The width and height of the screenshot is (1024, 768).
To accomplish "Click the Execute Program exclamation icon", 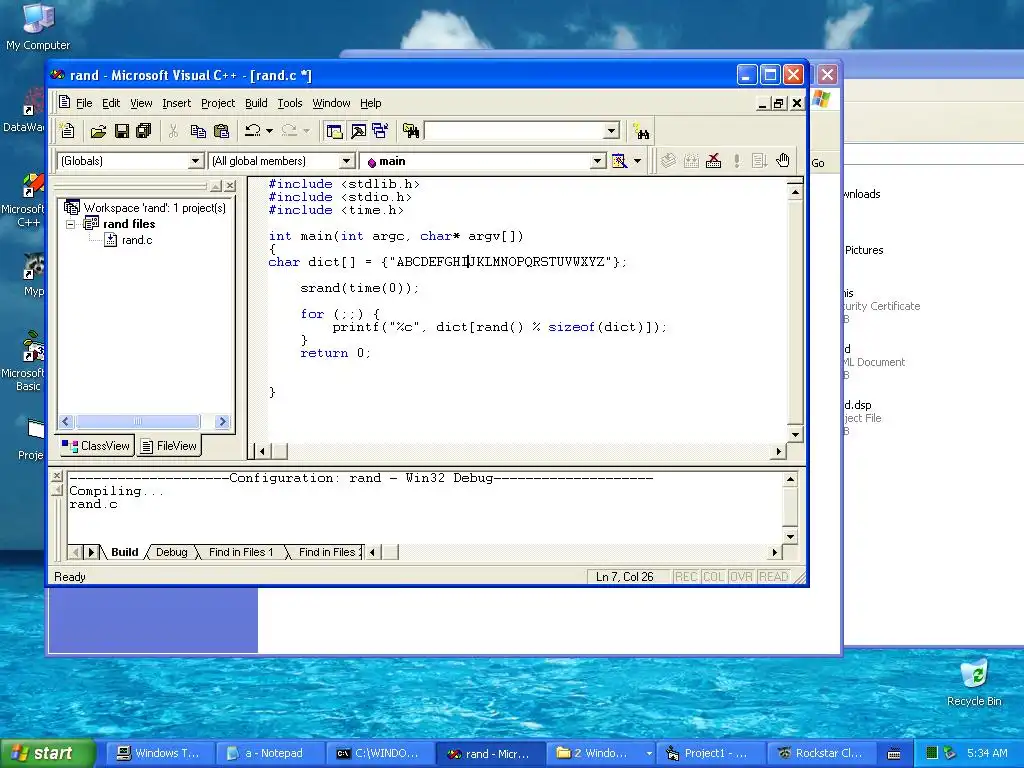I will [737, 161].
